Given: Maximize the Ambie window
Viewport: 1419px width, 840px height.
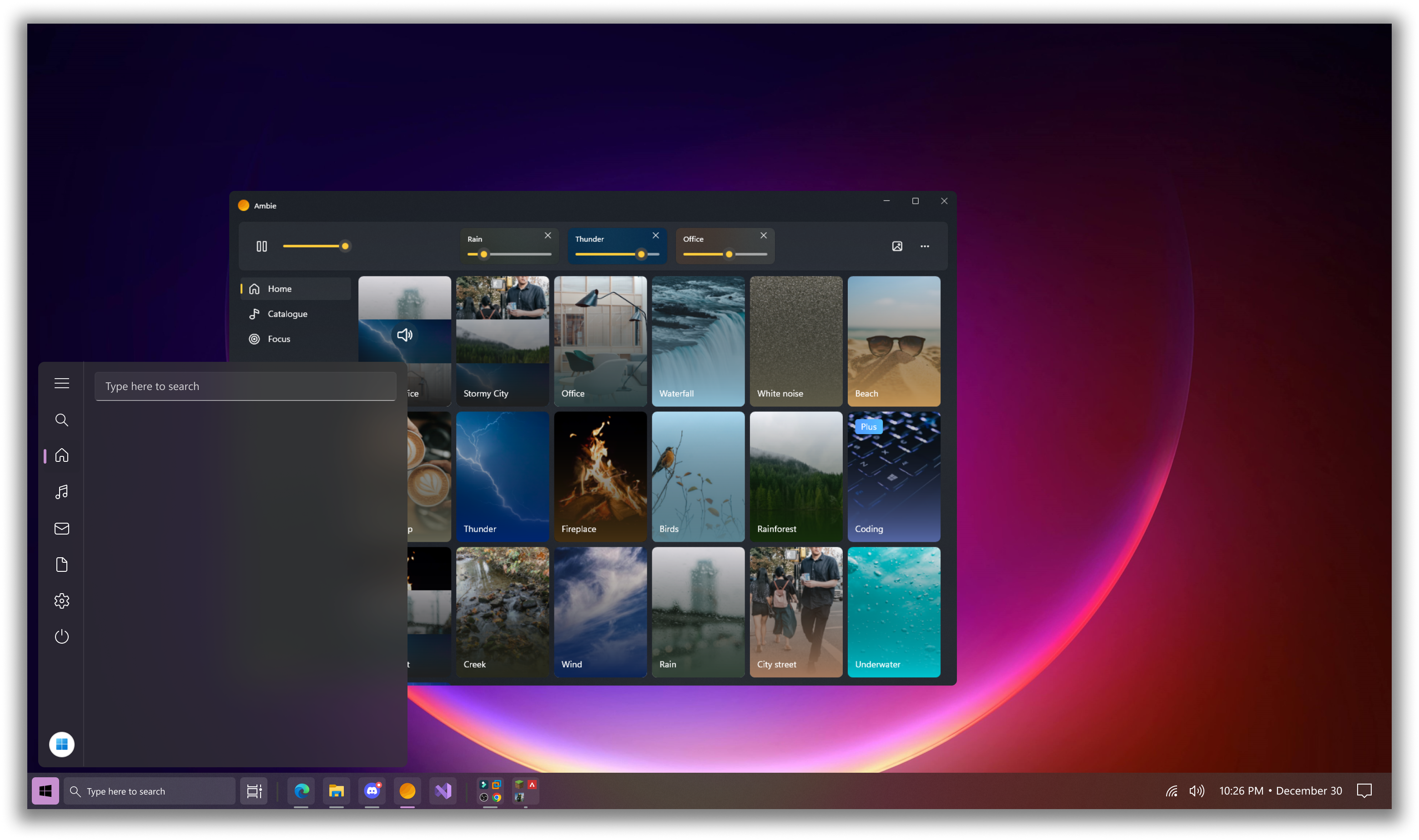Looking at the screenshot, I should click(915, 201).
